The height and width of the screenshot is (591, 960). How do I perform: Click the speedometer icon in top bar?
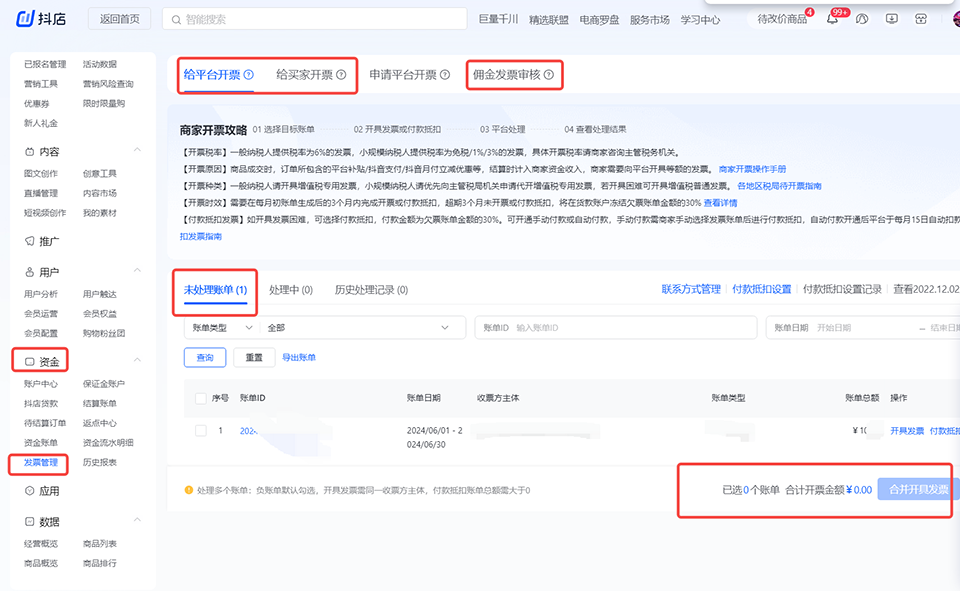[x=862, y=19]
